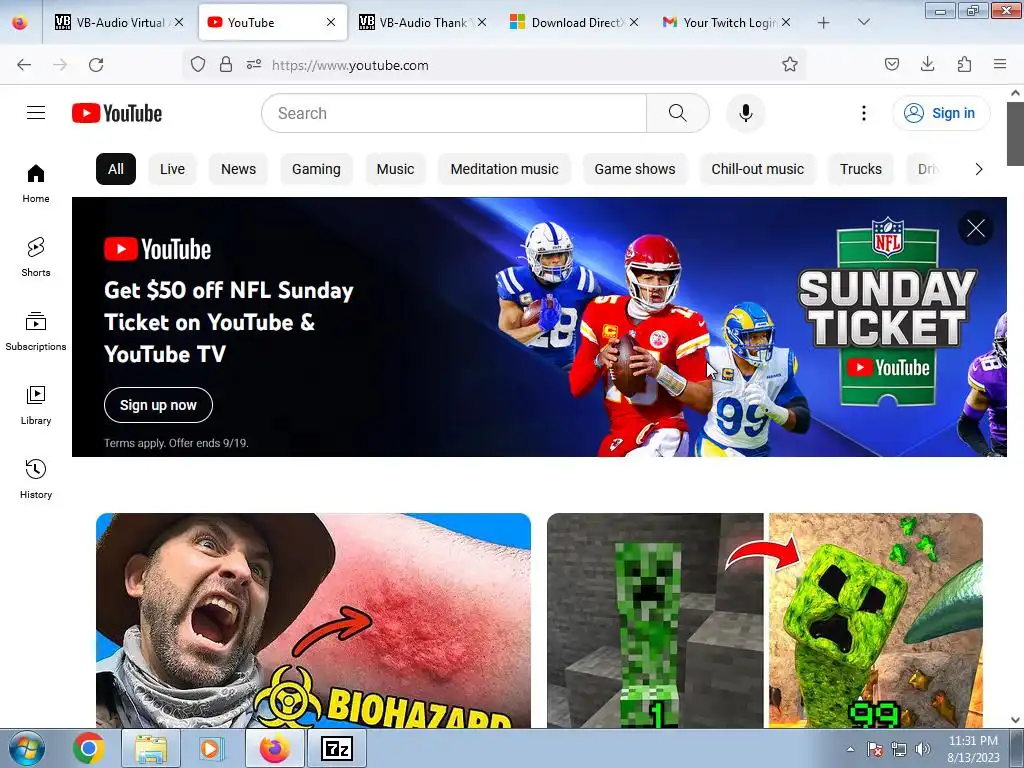
Task: Click the search magnifier button
Action: tap(677, 113)
